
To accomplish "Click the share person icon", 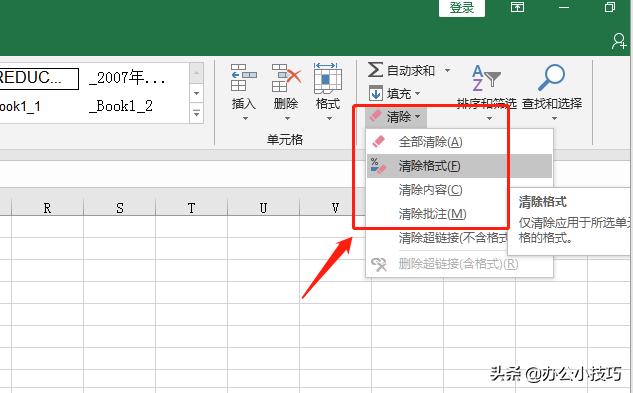I will pyautogui.click(x=619, y=41).
